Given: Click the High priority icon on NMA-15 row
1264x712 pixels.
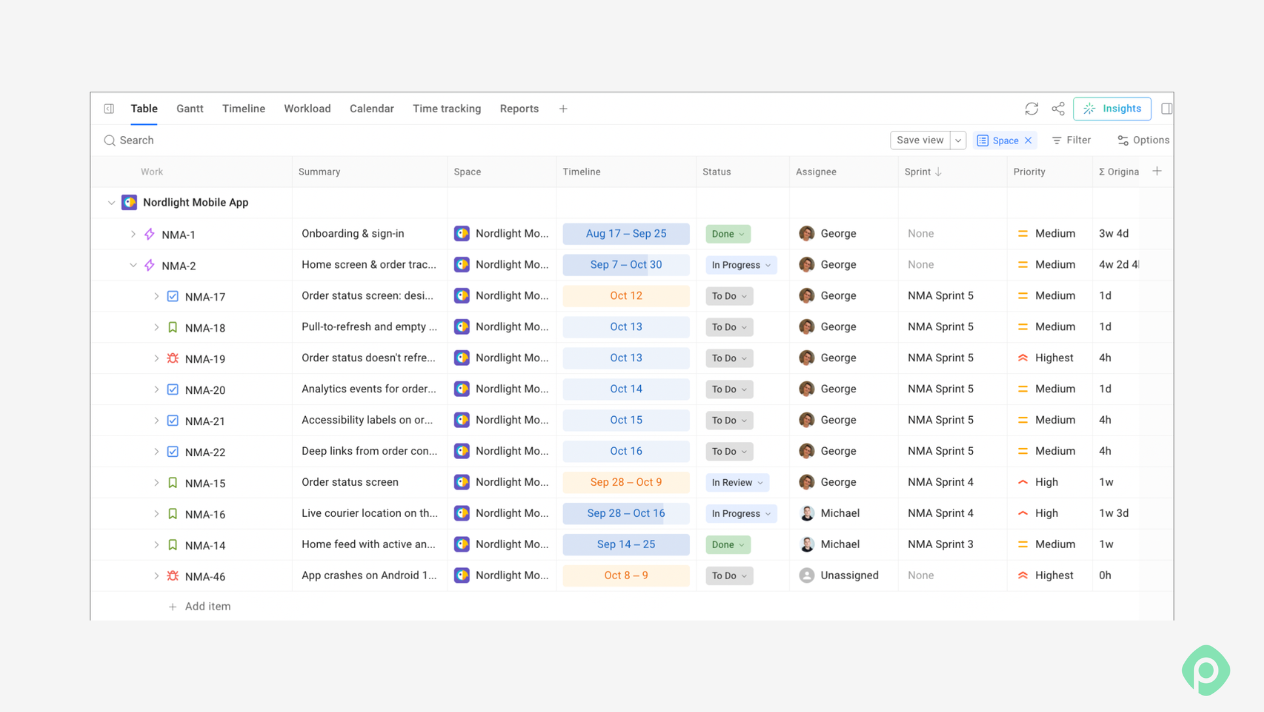Looking at the screenshot, I should click(1023, 482).
